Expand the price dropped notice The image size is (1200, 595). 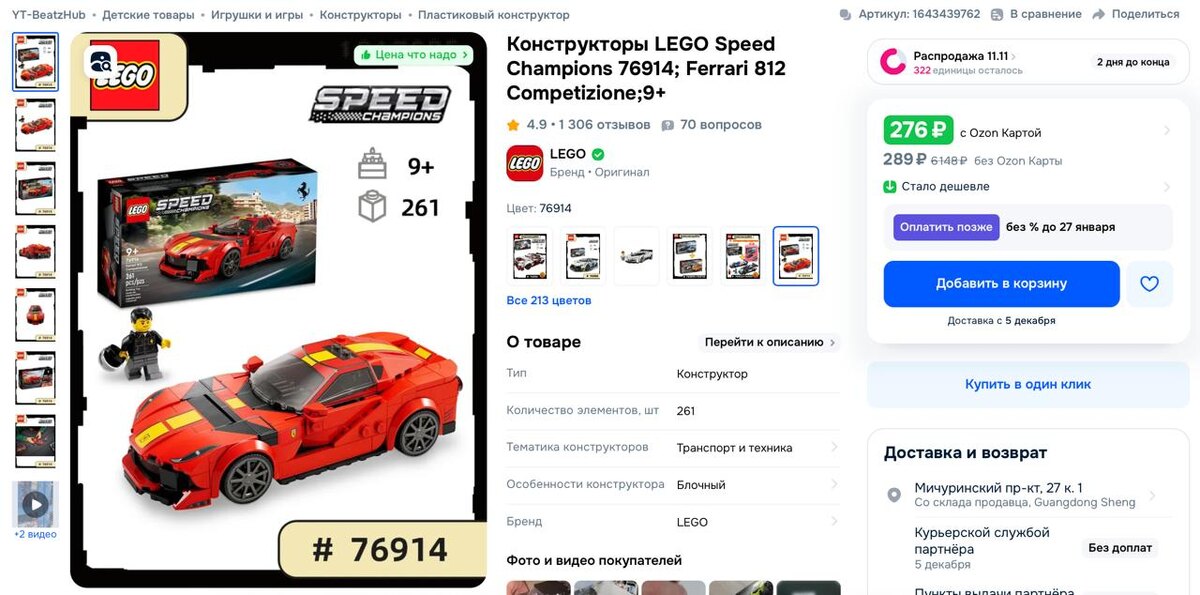(x=1027, y=186)
